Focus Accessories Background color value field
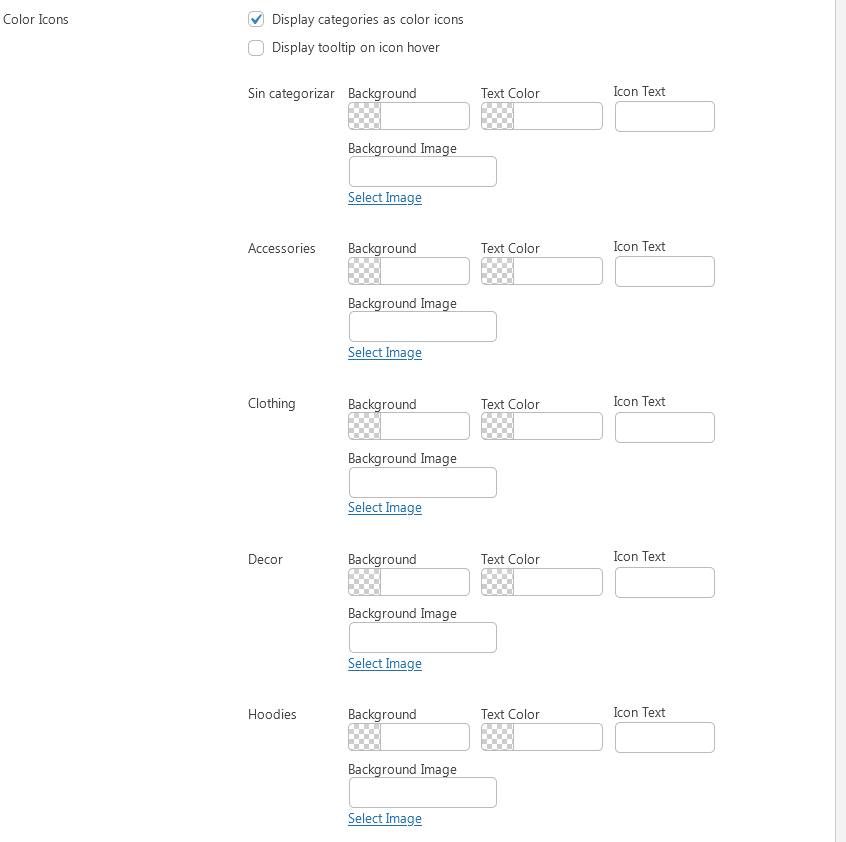 (x=425, y=271)
